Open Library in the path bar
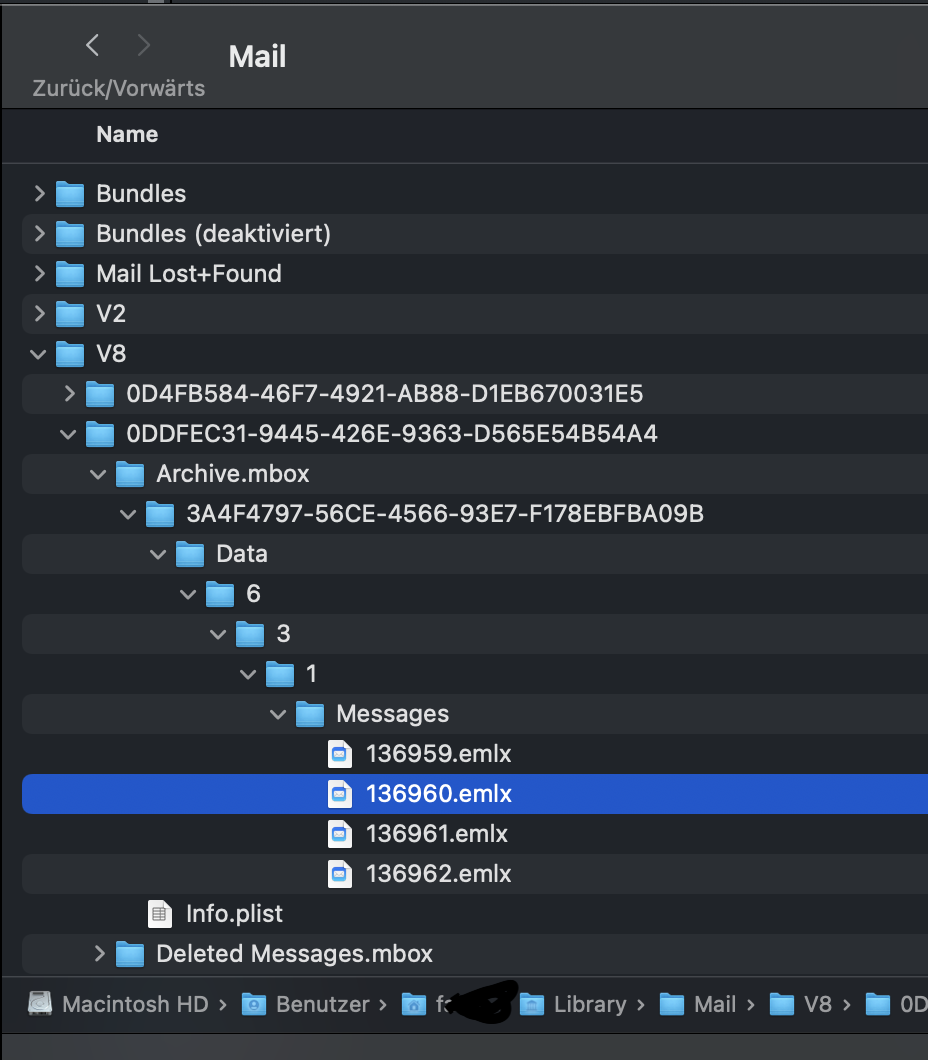This screenshot has width=928, height=1060. pos(589,1003)
